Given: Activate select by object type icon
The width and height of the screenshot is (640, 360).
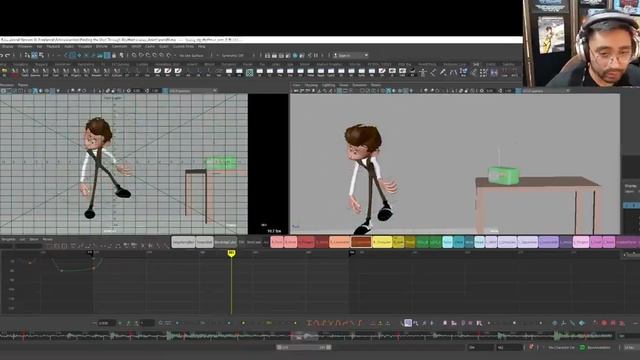Looking at the screenshot, I should point(35,55).
